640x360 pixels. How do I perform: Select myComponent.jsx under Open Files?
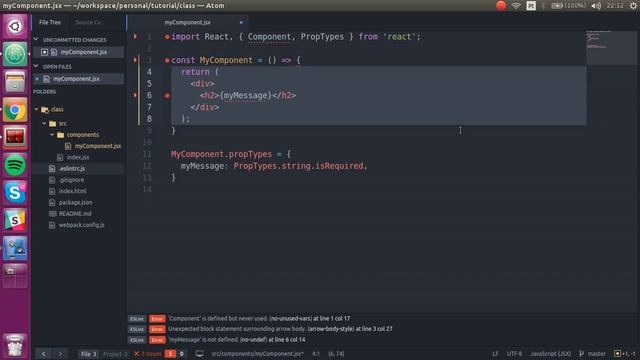coord(76,79)
